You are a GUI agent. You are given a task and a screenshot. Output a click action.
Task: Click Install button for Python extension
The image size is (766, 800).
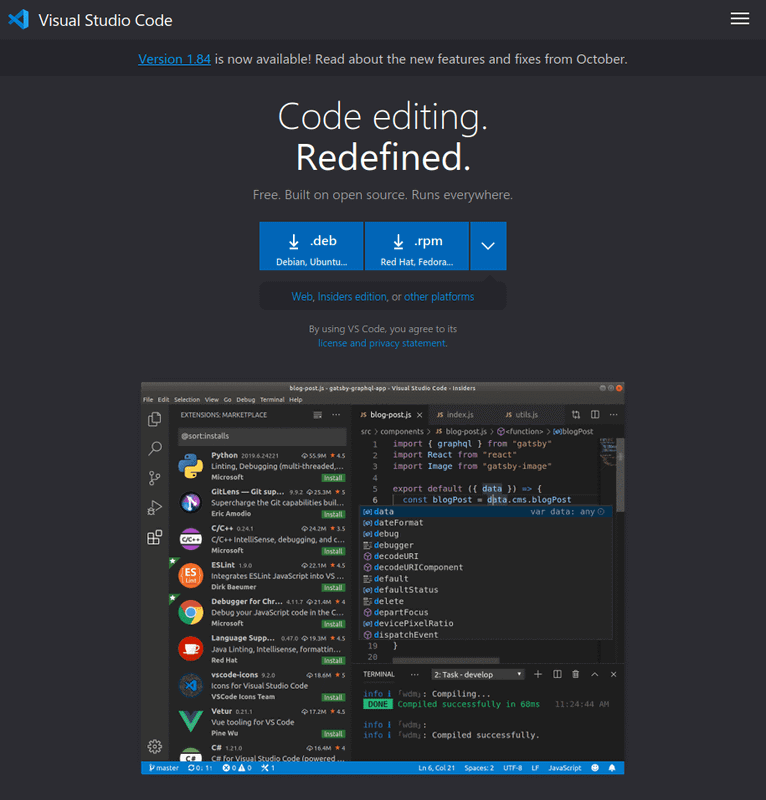(333, 478)
